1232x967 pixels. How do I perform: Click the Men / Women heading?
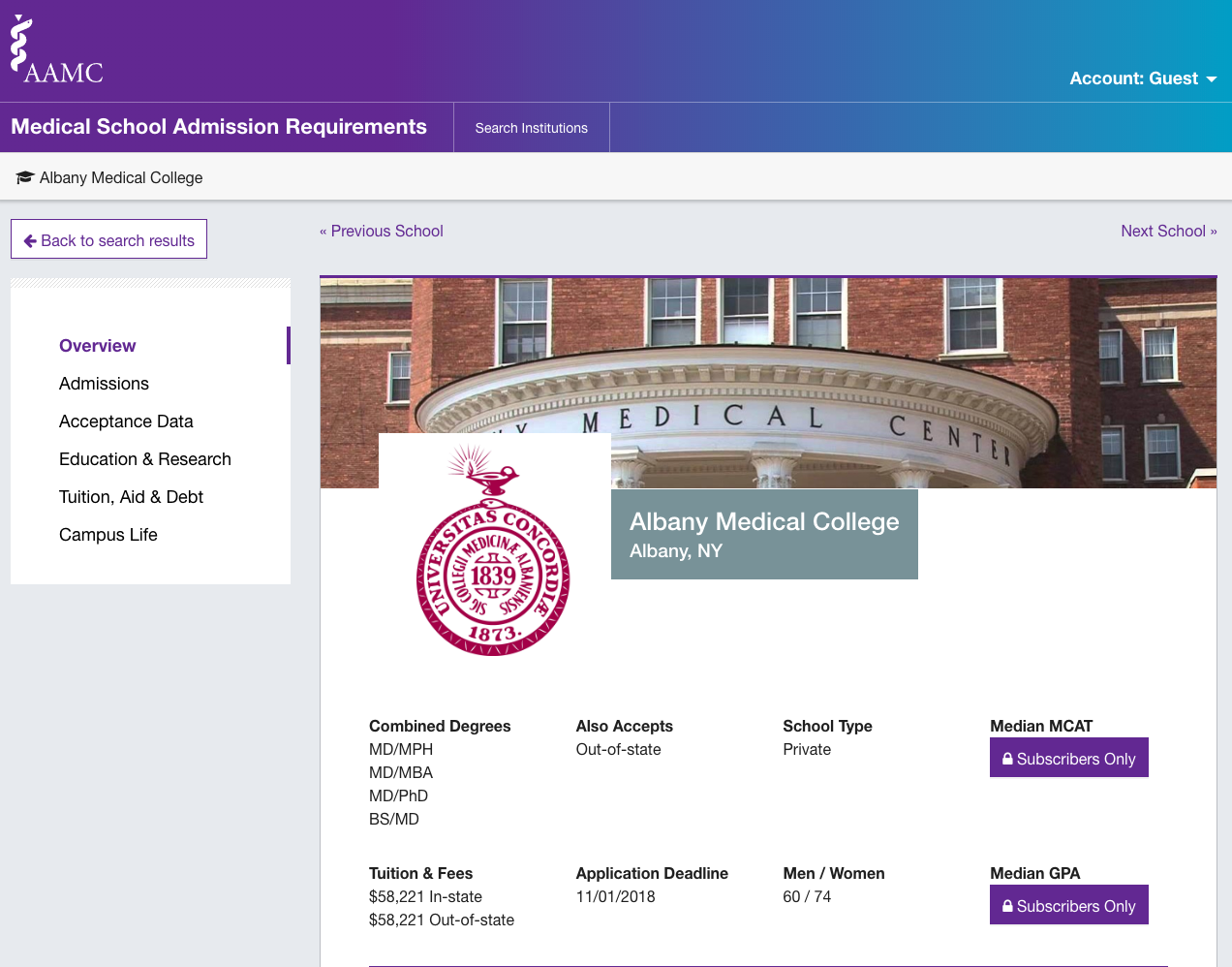coord(834,873)
